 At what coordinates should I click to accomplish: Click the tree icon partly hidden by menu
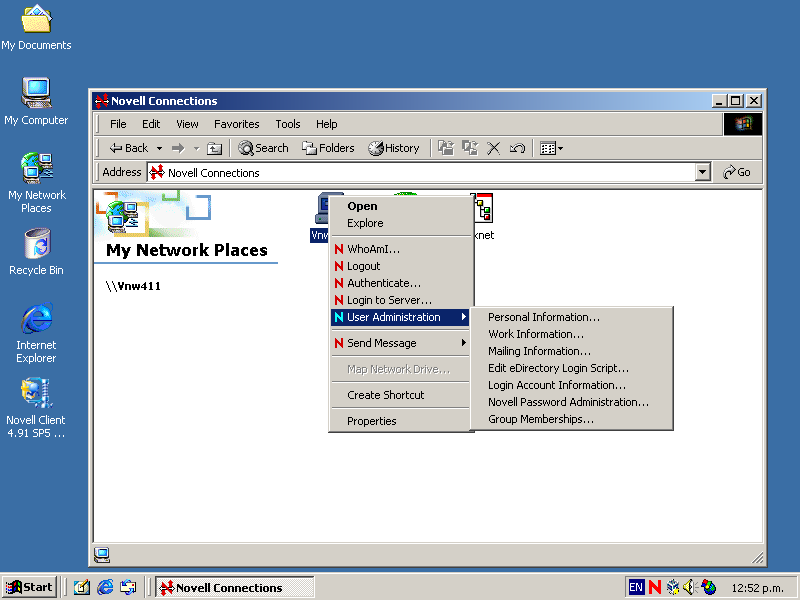(484, 208)
